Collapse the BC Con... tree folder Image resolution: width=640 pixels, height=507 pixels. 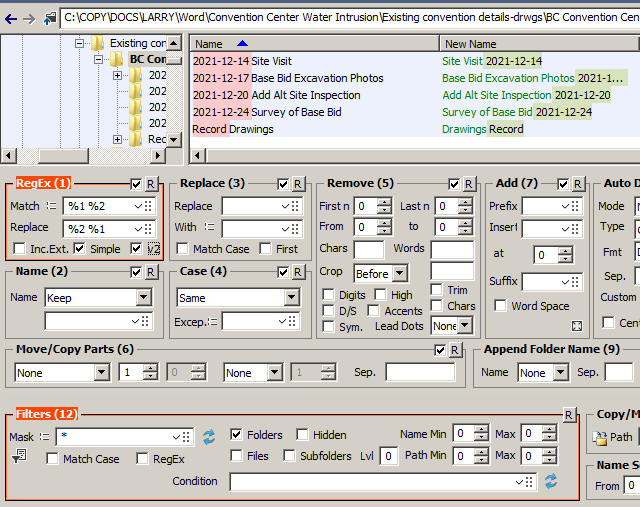click(98, 60)
